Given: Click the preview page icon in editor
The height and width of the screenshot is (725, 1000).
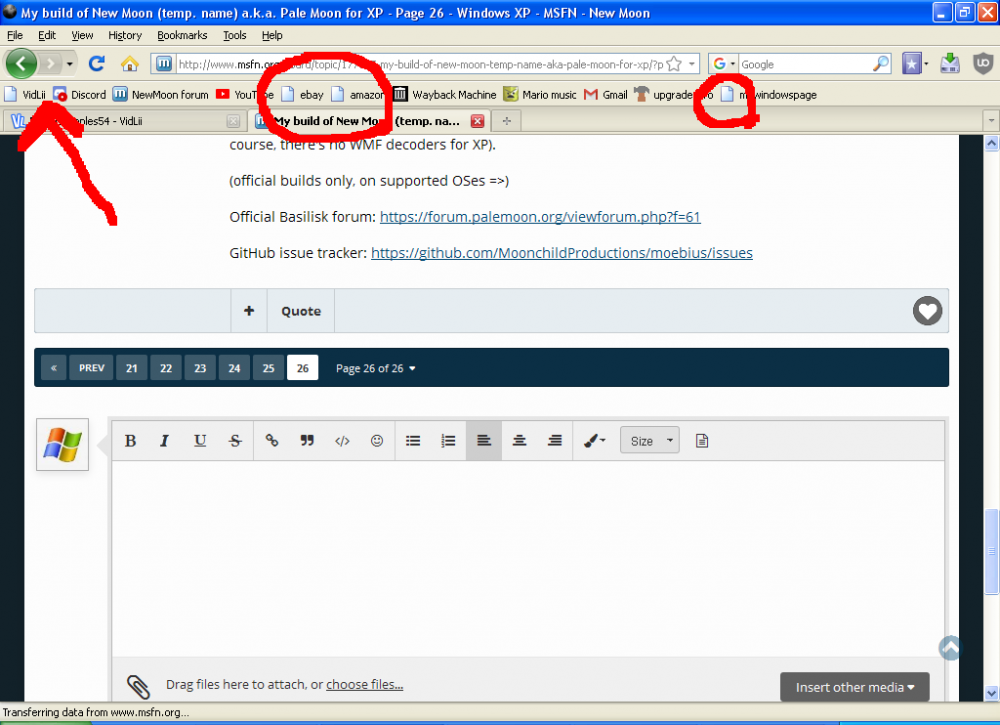Looking at the screenshot, I should tap(702, 441).
